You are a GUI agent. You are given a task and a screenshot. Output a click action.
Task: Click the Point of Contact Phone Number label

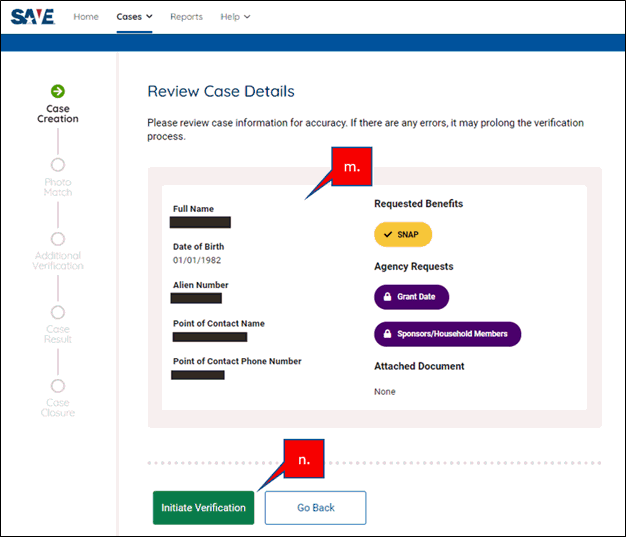point(237,361)
